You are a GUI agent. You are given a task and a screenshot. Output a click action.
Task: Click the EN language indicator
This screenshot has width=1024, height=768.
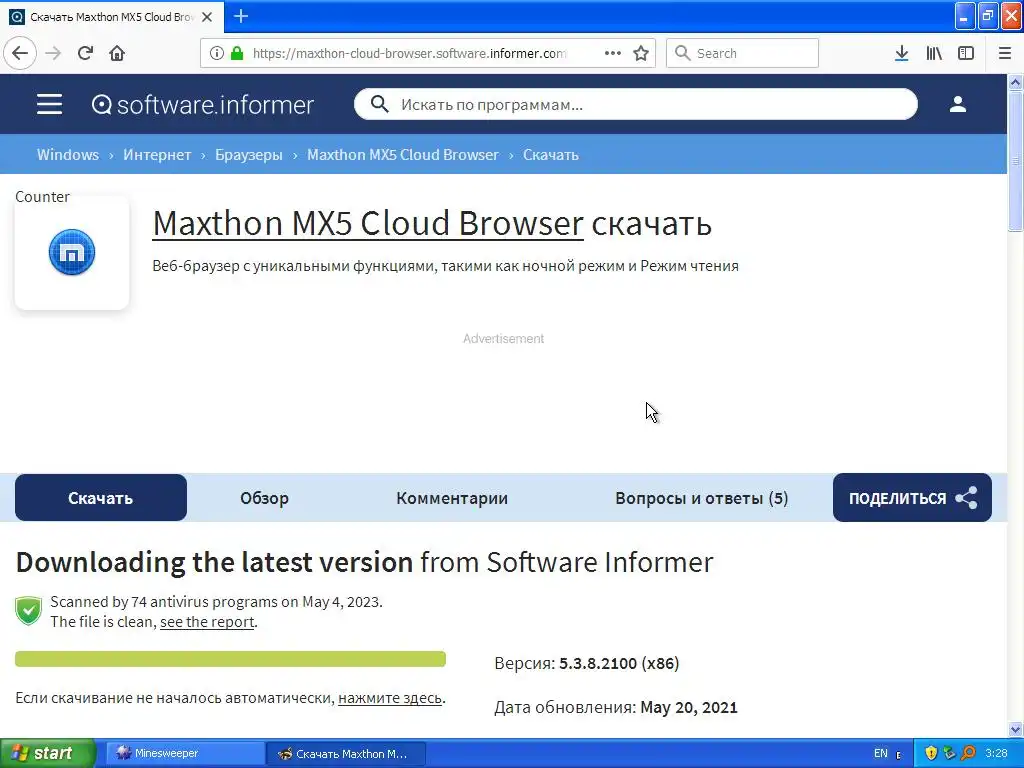coord(880,753)
